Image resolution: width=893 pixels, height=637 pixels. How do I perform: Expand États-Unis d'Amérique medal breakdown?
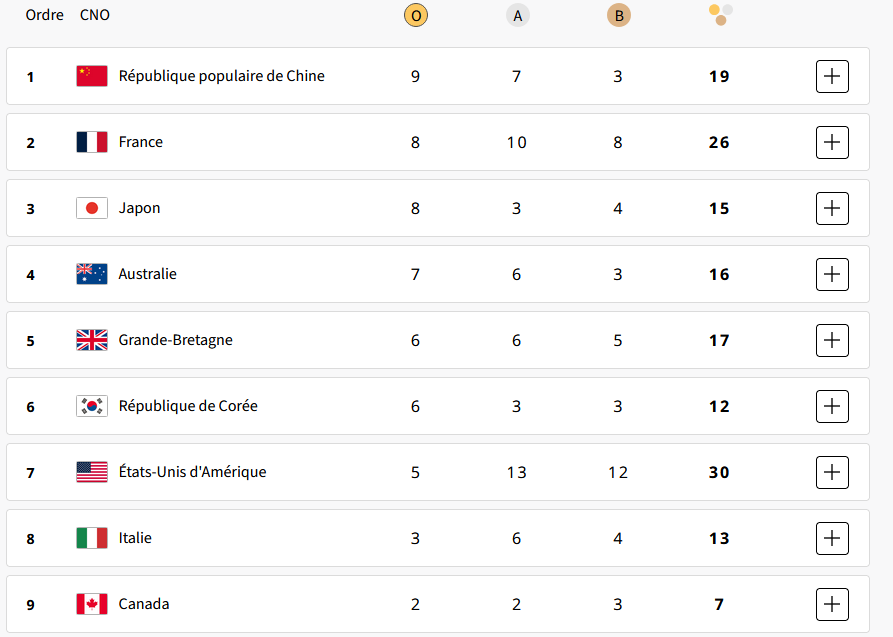[x=832, y=472]
